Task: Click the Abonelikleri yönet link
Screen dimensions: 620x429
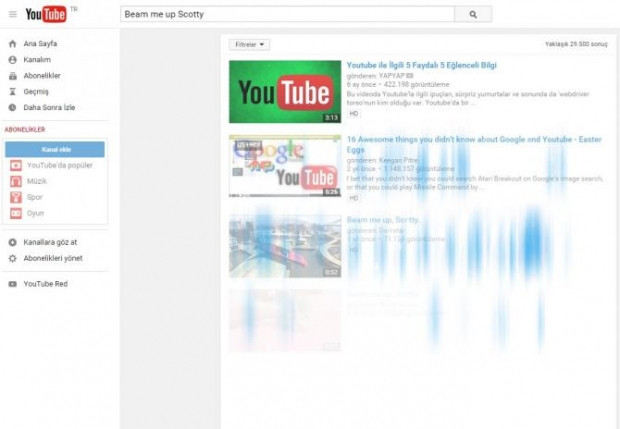Action: 53,258
